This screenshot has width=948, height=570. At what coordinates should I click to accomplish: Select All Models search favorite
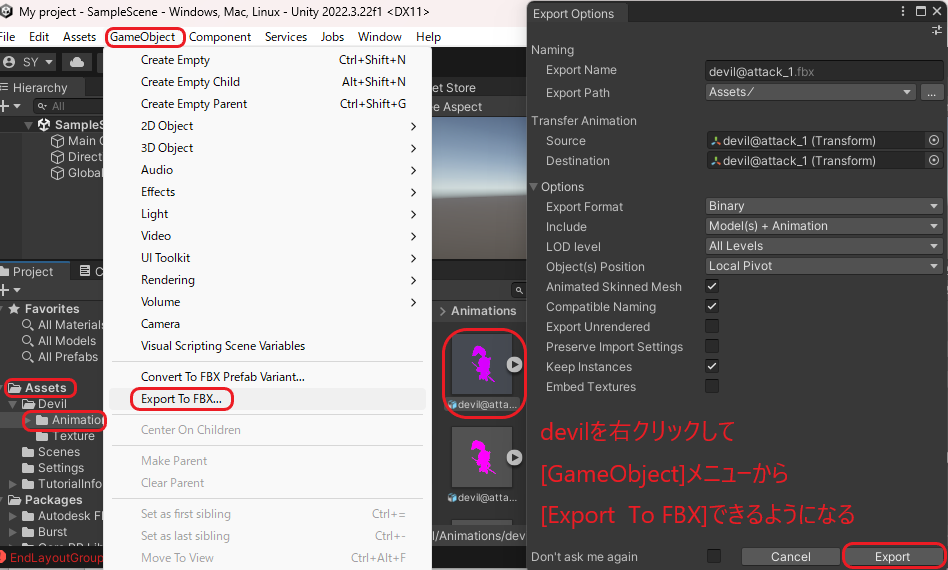click(59, 341)
